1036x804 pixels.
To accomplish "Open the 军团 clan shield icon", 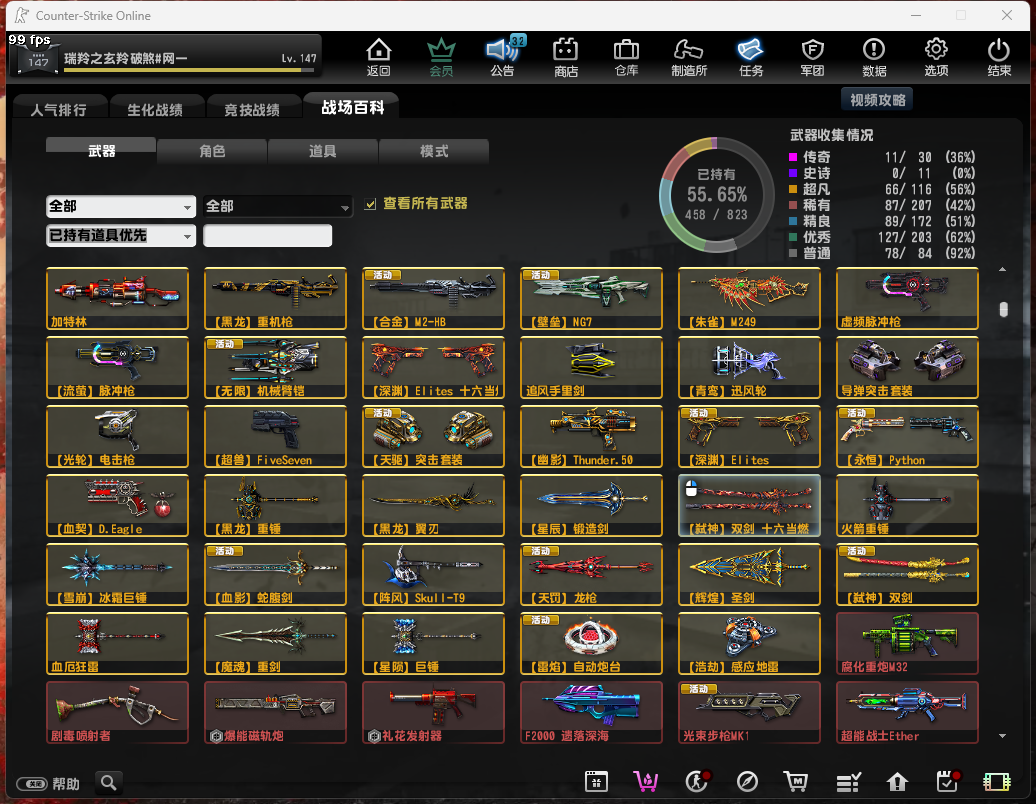I will coord(812,57).
